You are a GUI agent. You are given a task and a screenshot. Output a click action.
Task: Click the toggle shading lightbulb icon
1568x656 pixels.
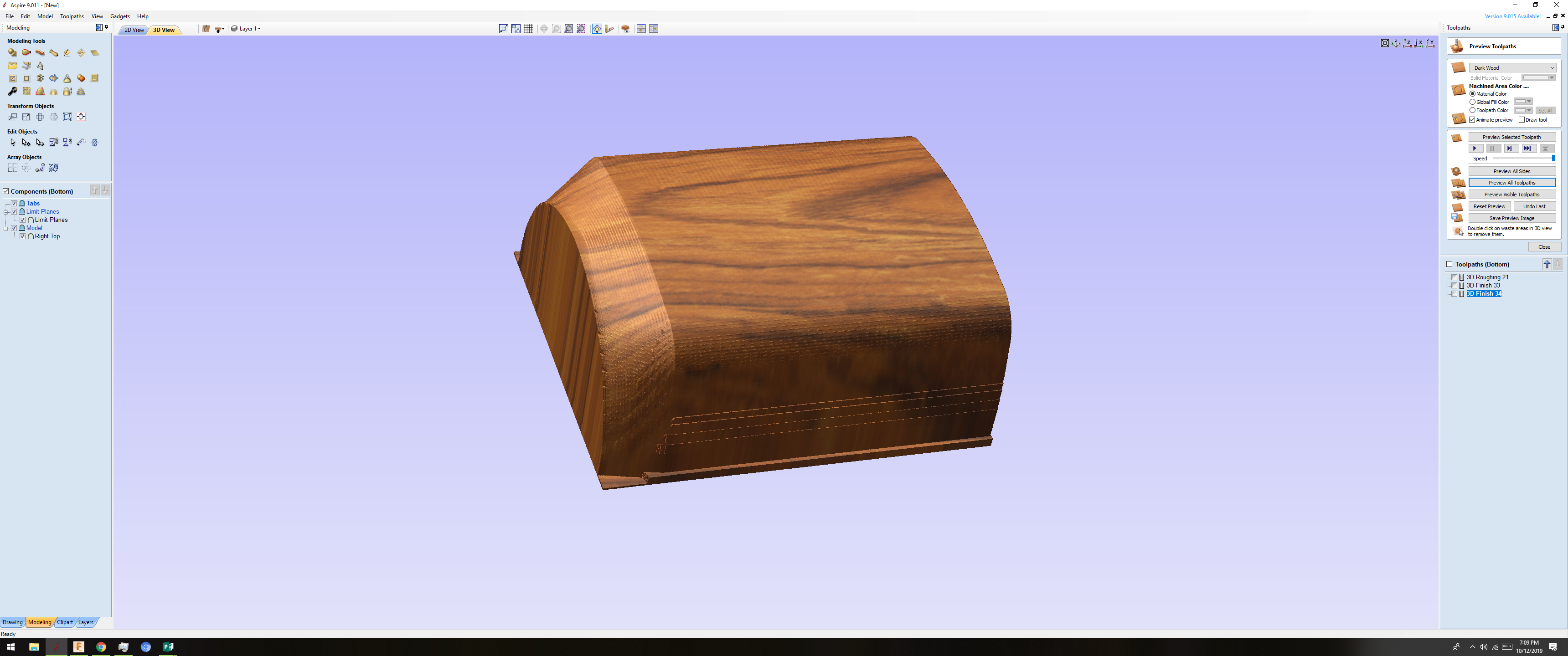597,29
